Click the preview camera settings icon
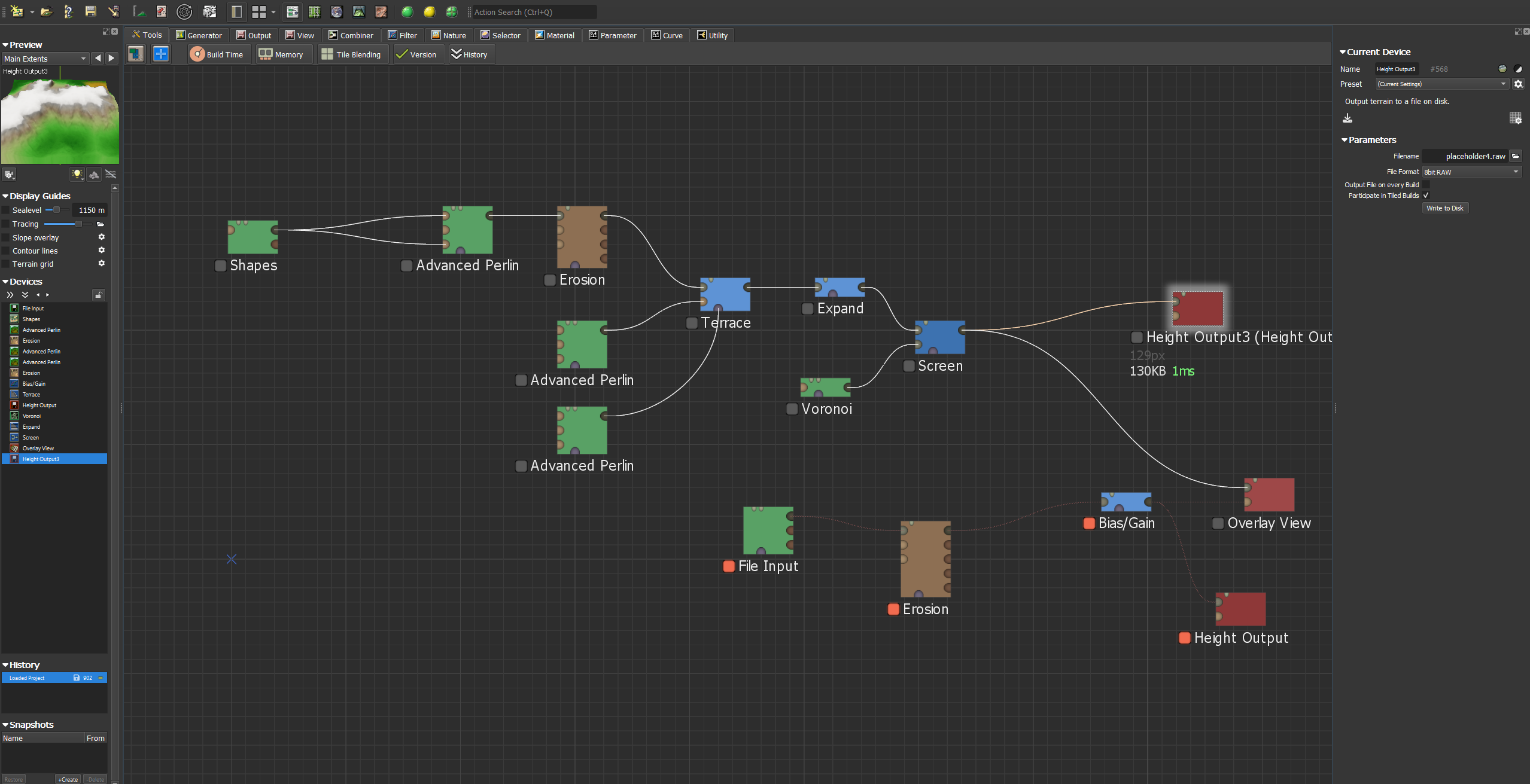 [9, 174]
